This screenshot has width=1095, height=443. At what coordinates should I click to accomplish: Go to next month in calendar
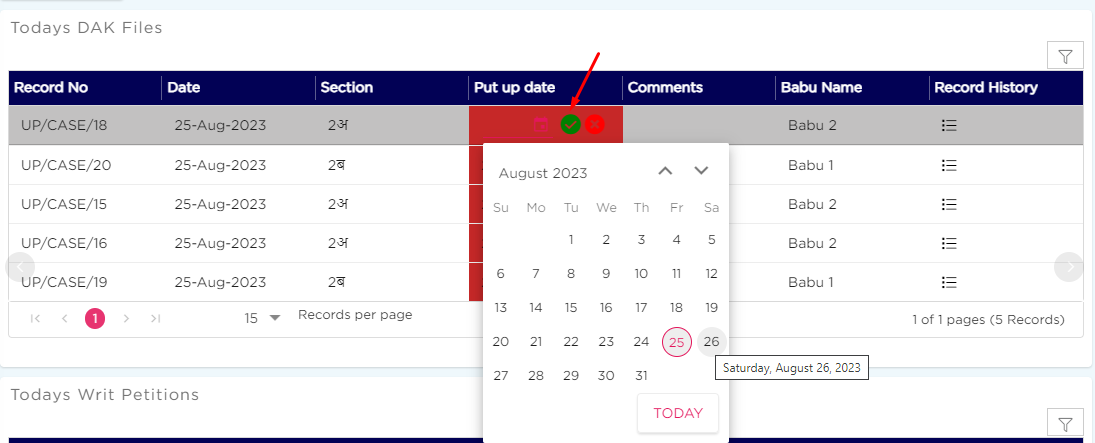point(701,171)
